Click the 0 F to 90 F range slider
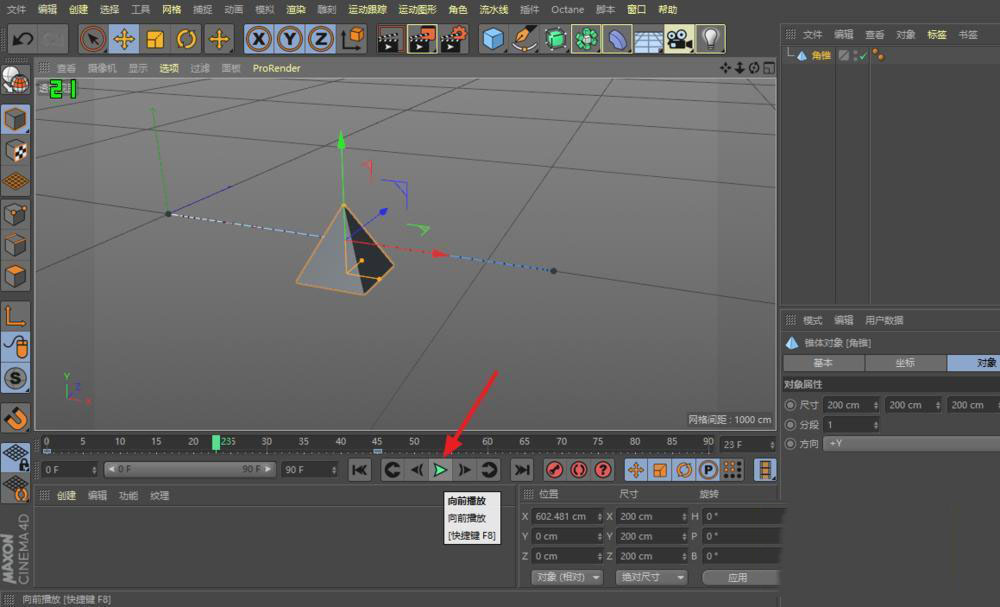This screenshot has width=1000, height=607. click(189, 469)
